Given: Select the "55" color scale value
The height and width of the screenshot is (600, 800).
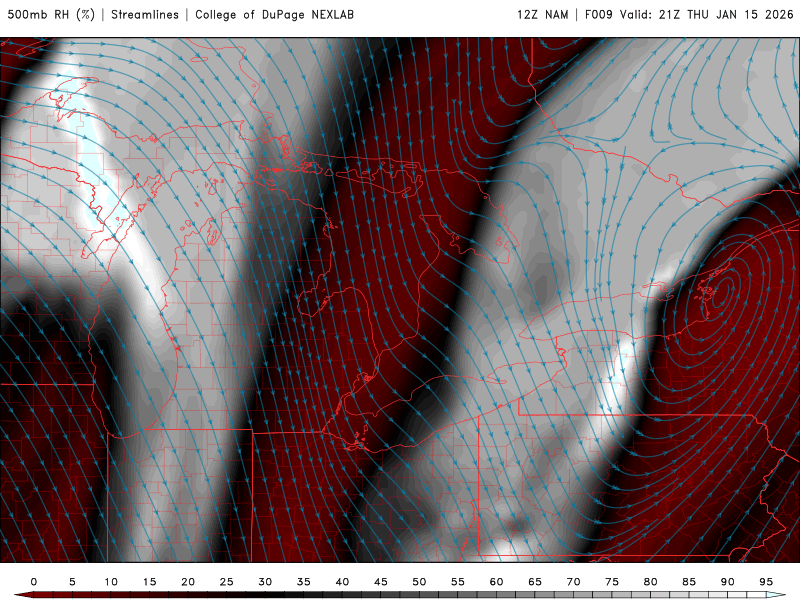Looking at the screenshot, I should 458,582.
